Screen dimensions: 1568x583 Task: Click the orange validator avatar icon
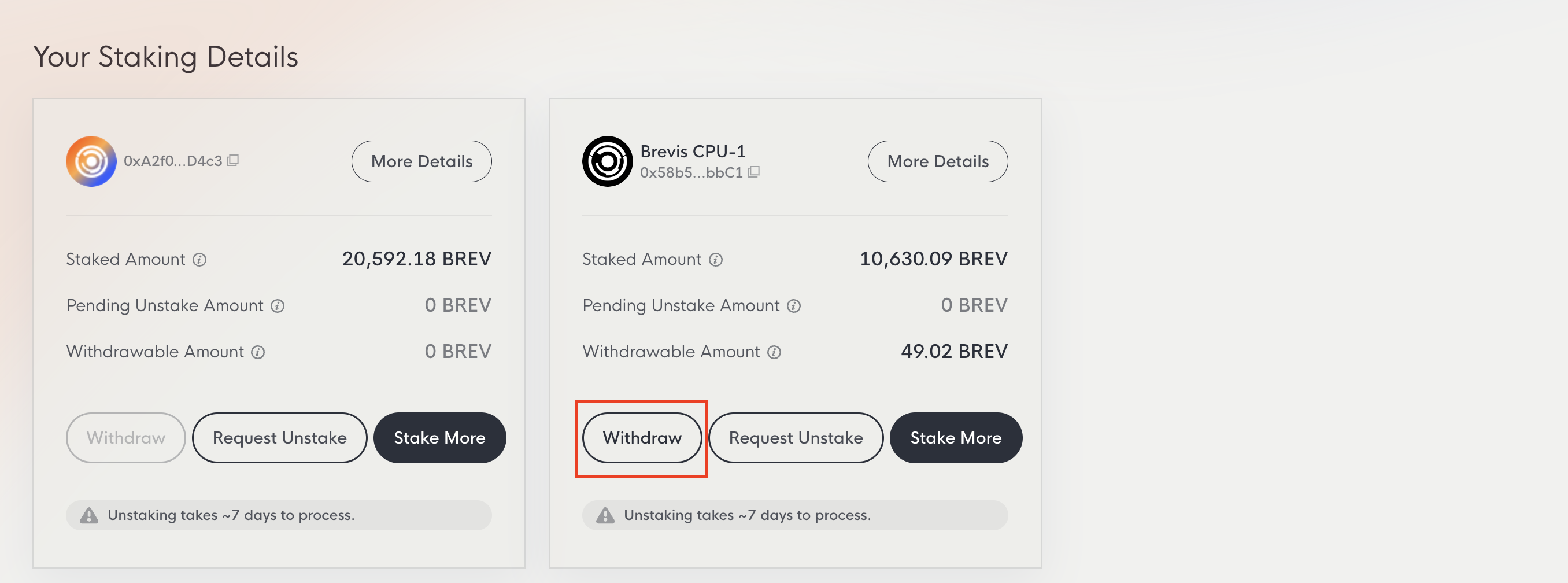click(91, 161)
